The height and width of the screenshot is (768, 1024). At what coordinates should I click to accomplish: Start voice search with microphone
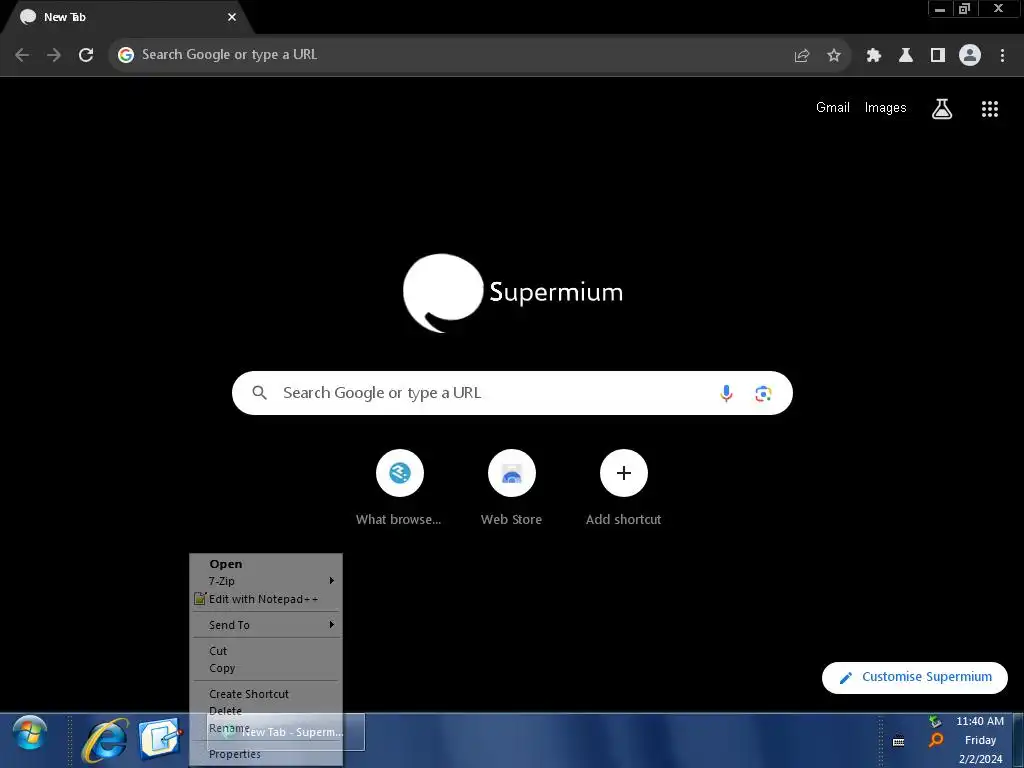click(726, 393)
